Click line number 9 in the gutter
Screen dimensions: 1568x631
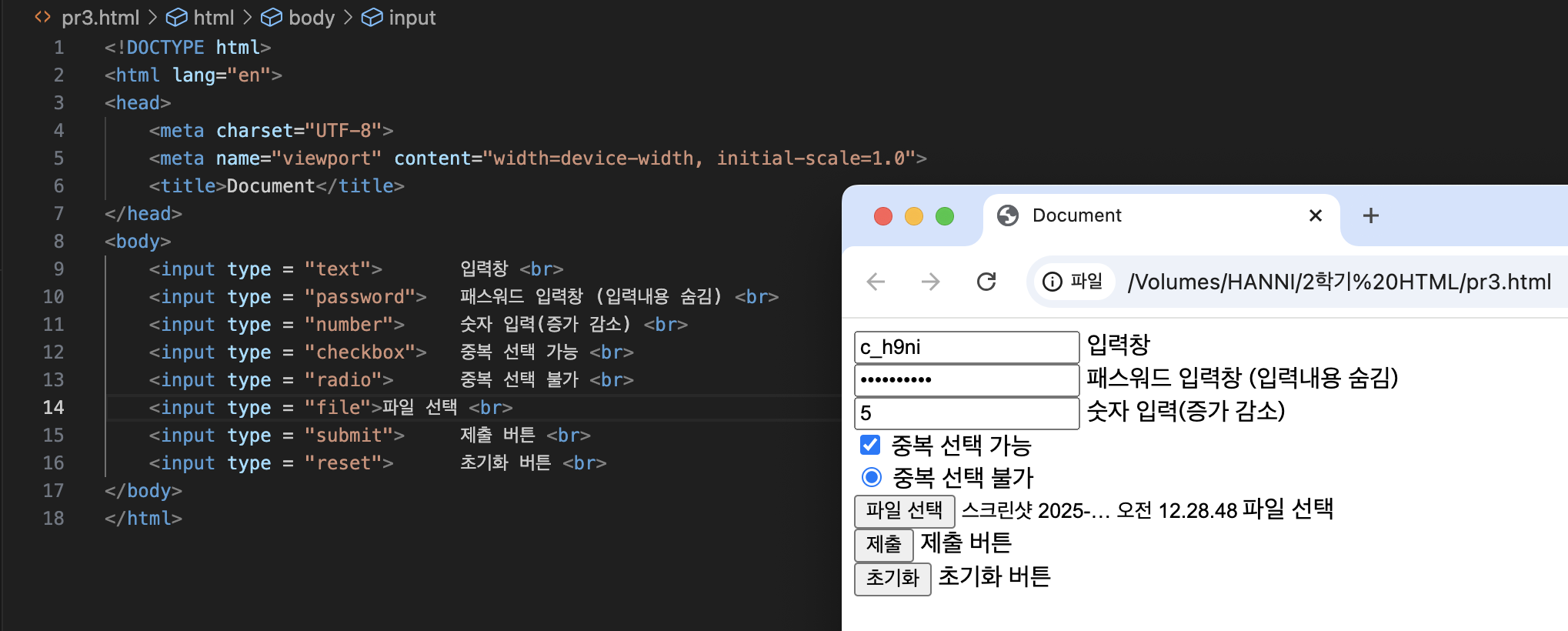58,269
